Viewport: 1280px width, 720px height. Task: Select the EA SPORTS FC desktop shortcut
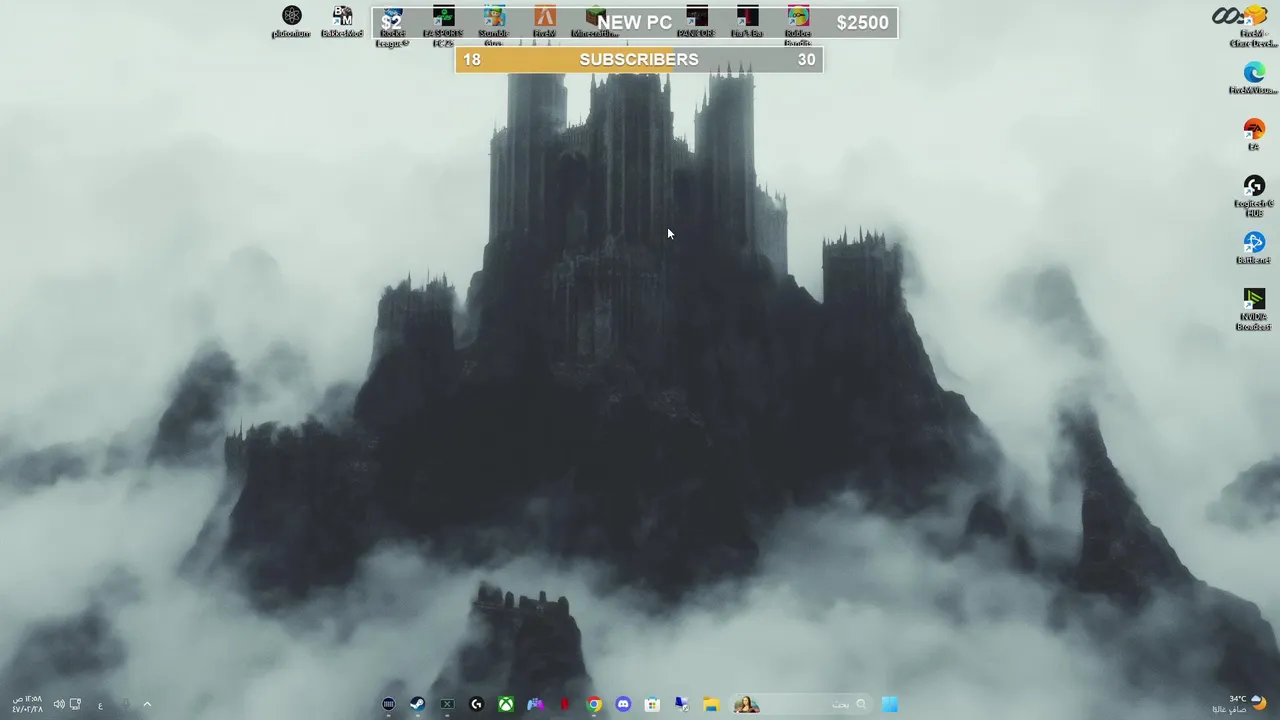click(x=443, y=26)
